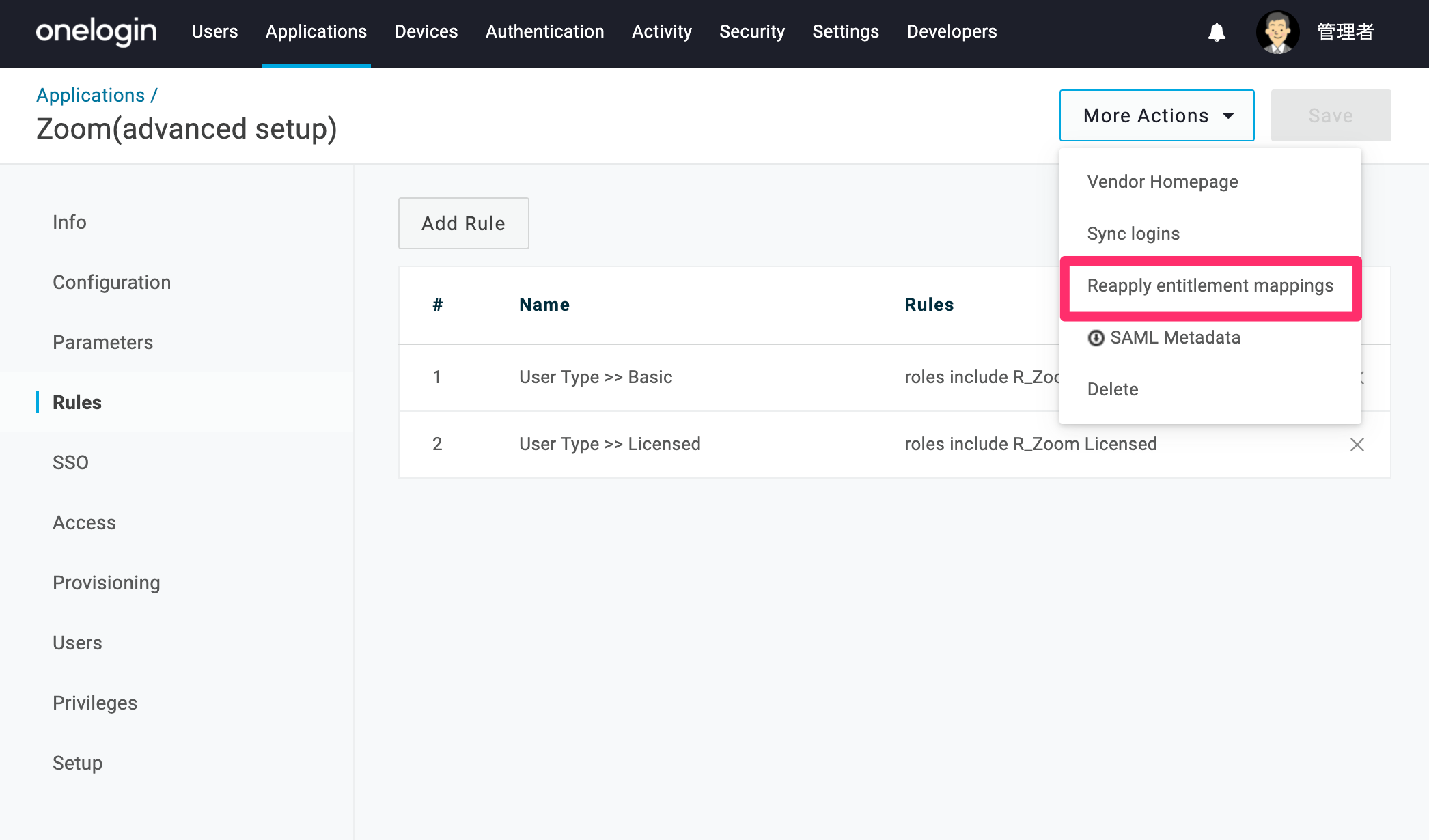The image size is (1429, 840).
Task: Open the Authentication top menu
Action: point(545,31)
